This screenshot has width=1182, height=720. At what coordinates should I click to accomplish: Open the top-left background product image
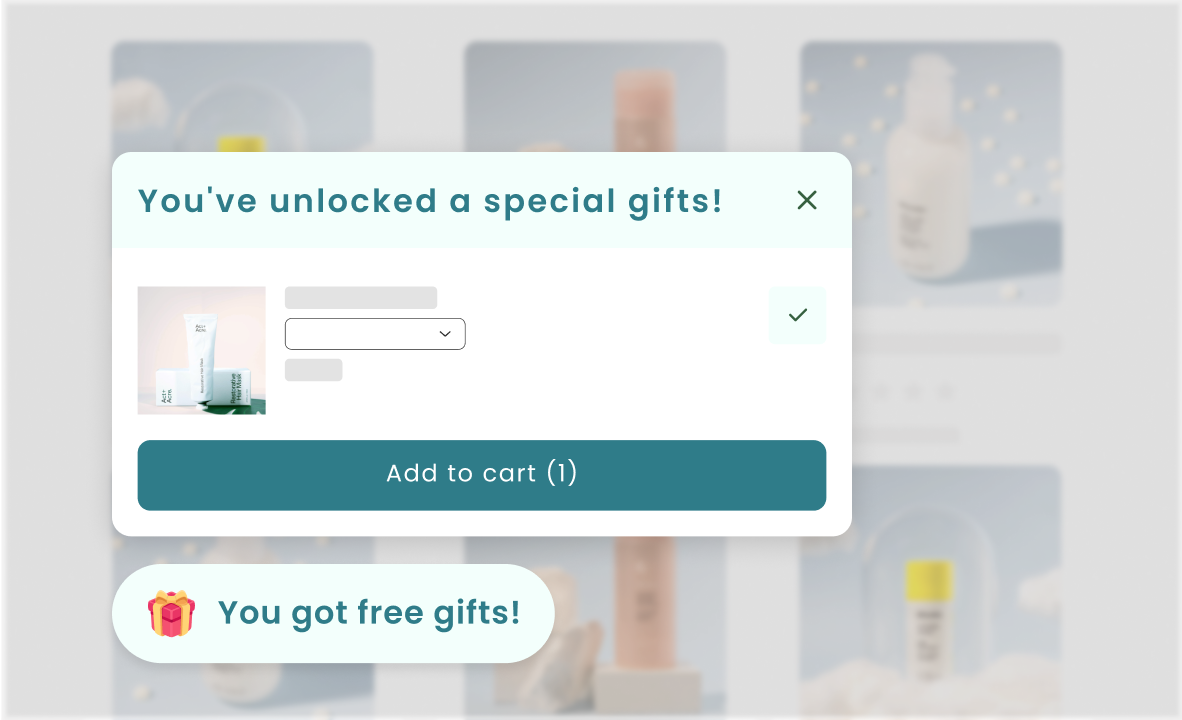coord(242,95)
